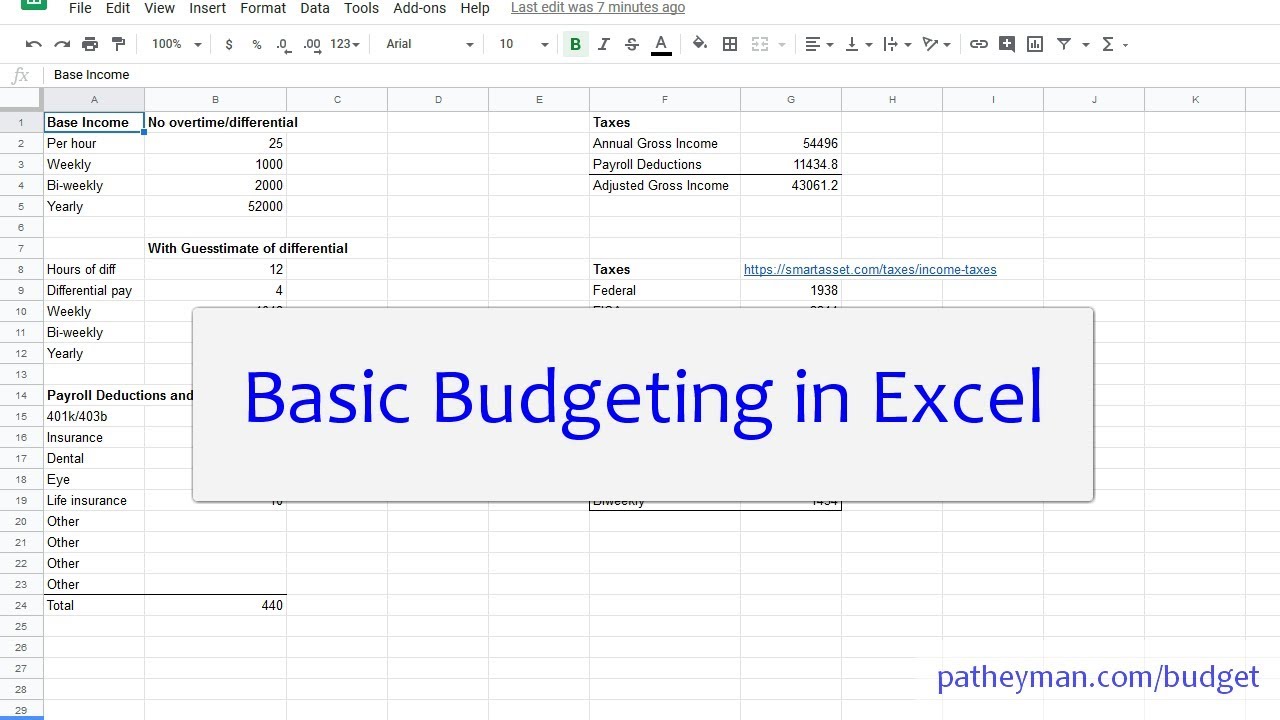Click the Redo arrow icon
The width and height of the screenshot is (1280, 720).
[62, 44]
